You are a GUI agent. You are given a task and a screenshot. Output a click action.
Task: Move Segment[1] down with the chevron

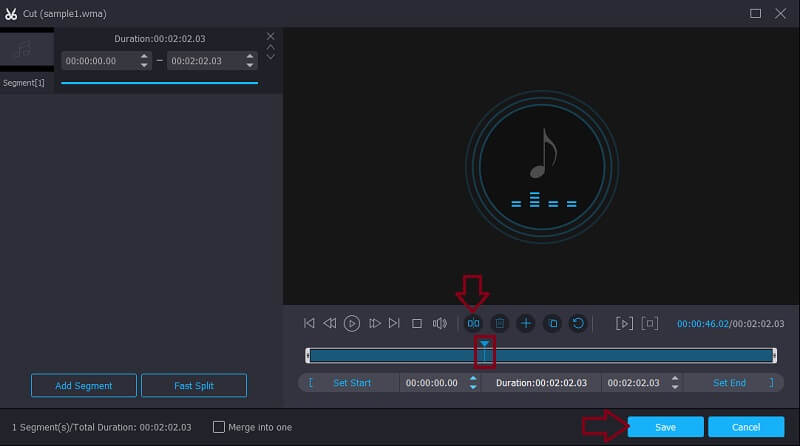[x=270, y=57]
